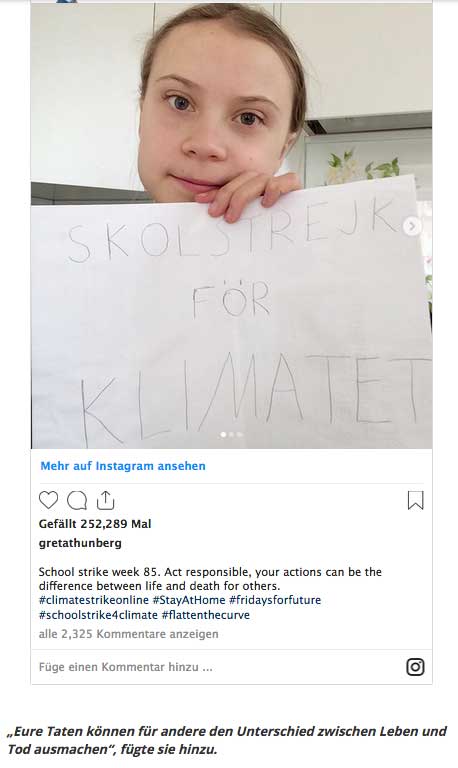Open comments via speech bubble icon
458x768 pixels.
77,500
